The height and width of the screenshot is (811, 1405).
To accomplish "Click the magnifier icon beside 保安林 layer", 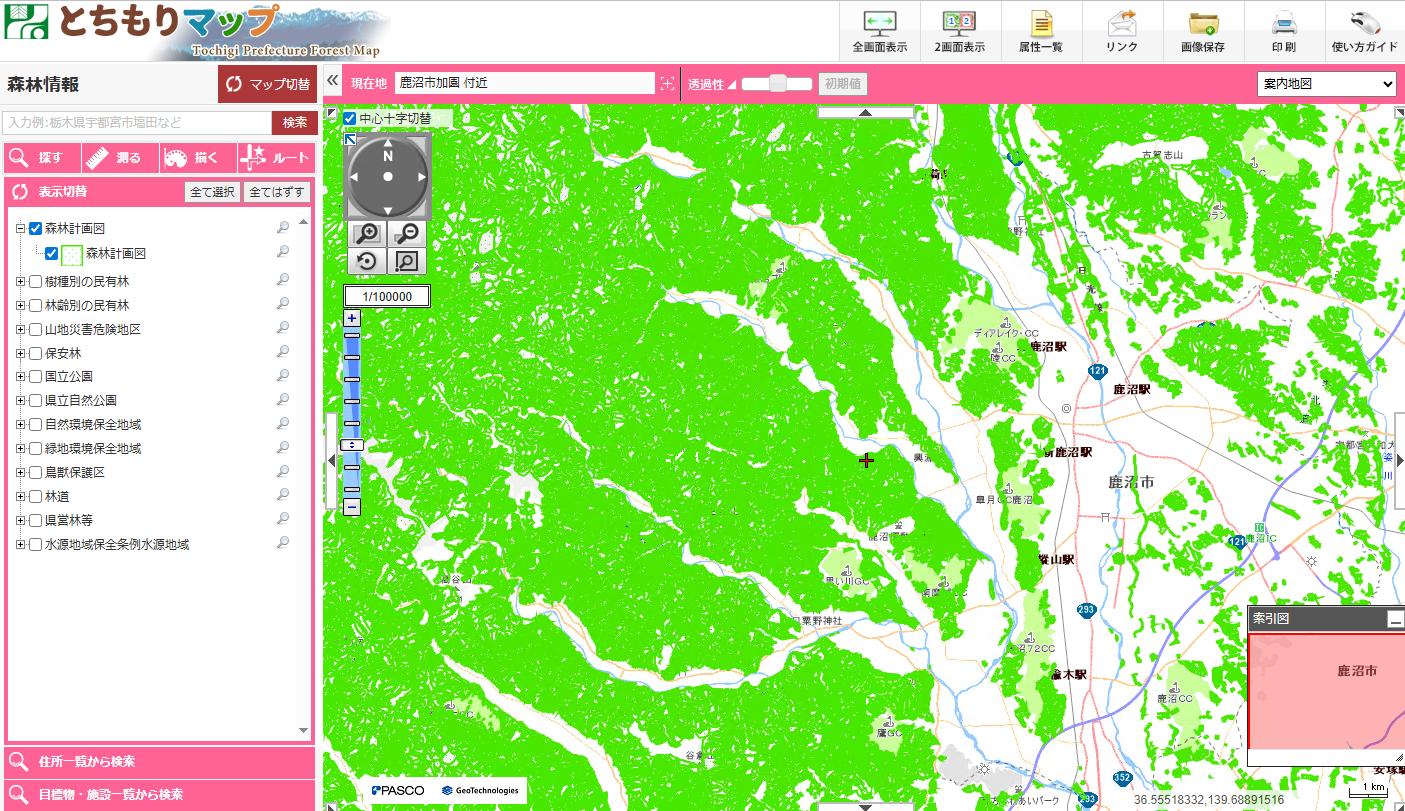I will [283, 352].
